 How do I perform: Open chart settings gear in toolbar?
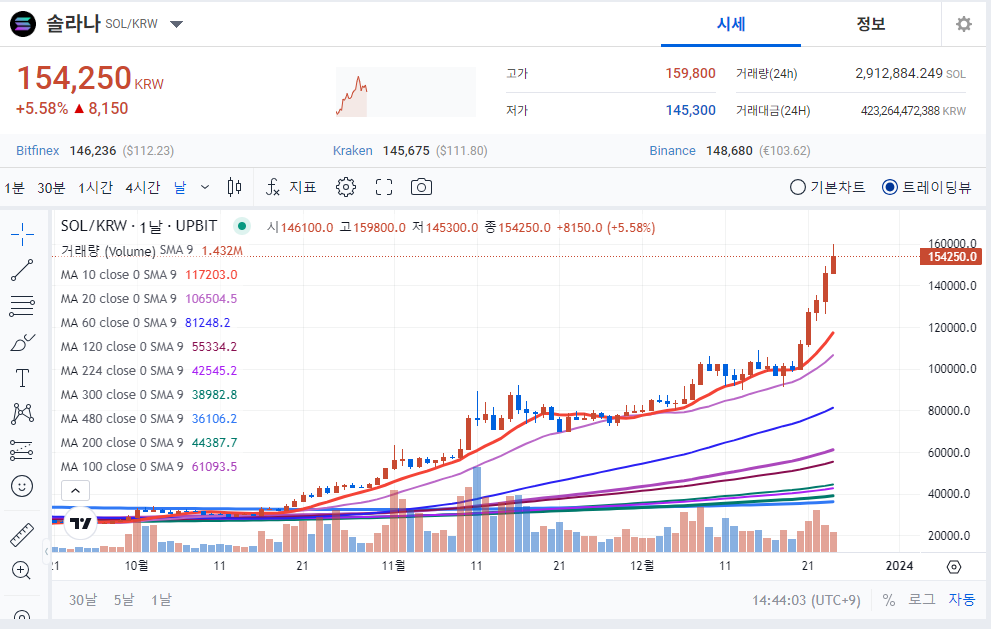[x=346, y=187]
